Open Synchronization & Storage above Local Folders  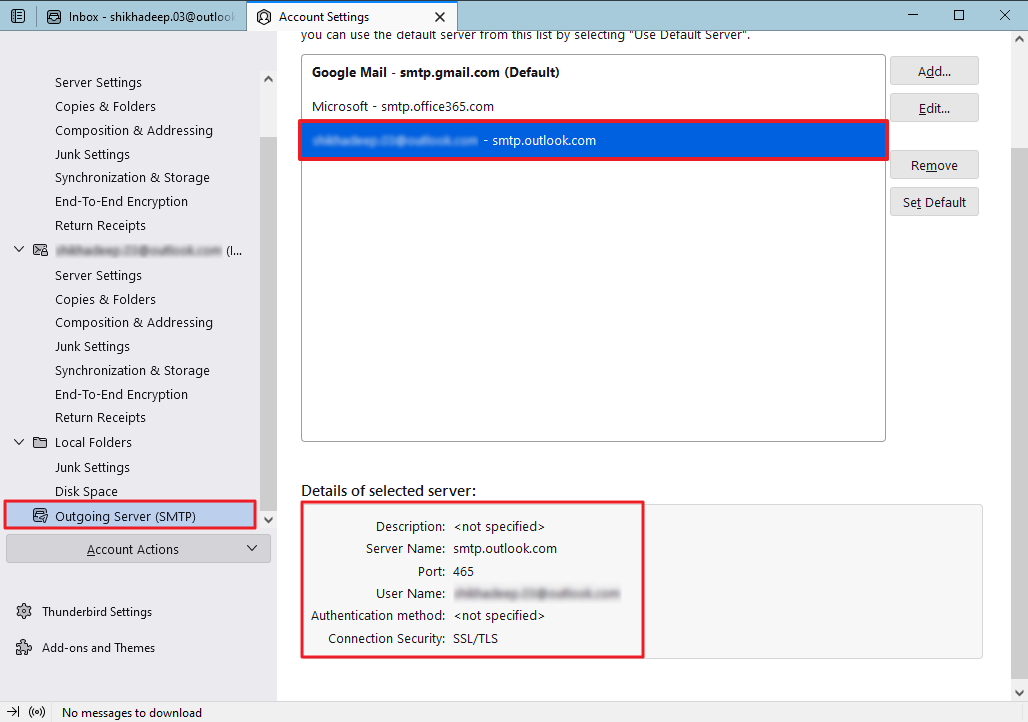(x=132, y=370)
